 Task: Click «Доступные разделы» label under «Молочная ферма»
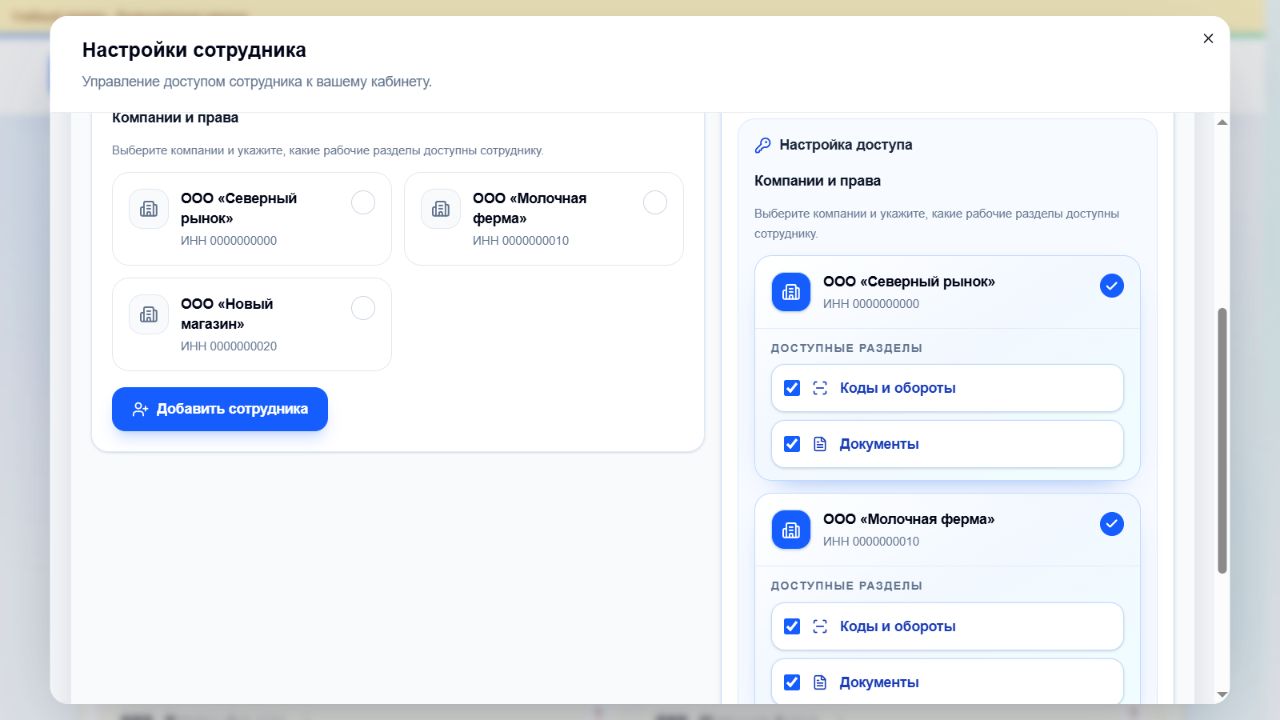click(x=847, y=586)
